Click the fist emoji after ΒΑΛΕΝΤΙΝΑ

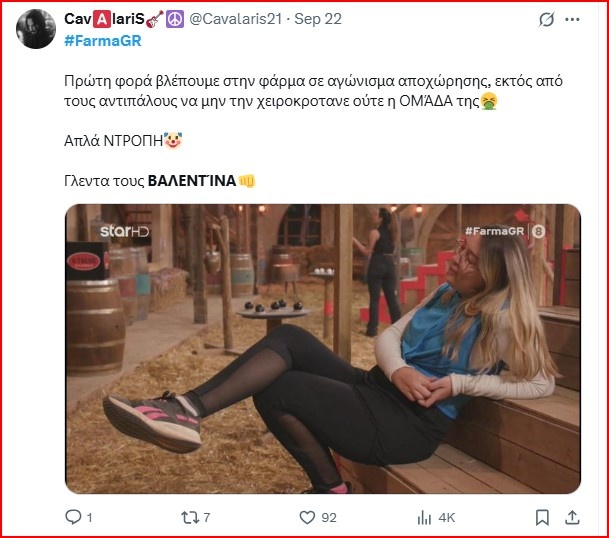pyautogui.click(x=247, y=181)
